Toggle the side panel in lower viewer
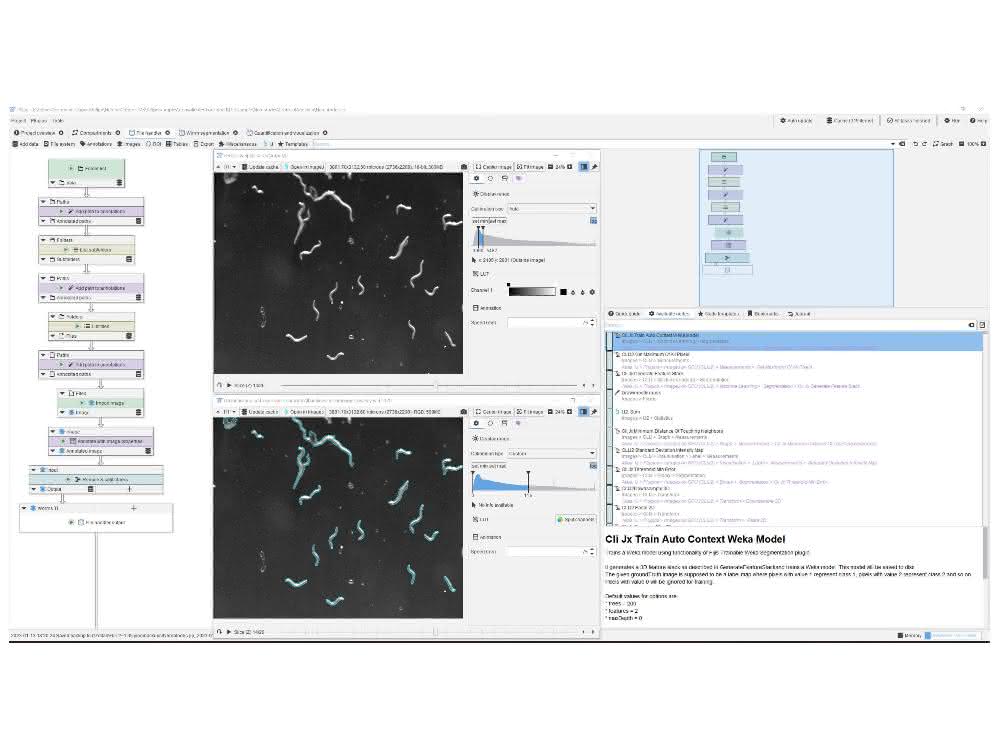This screenshot has width=1000, height=750. pos(584,412)
